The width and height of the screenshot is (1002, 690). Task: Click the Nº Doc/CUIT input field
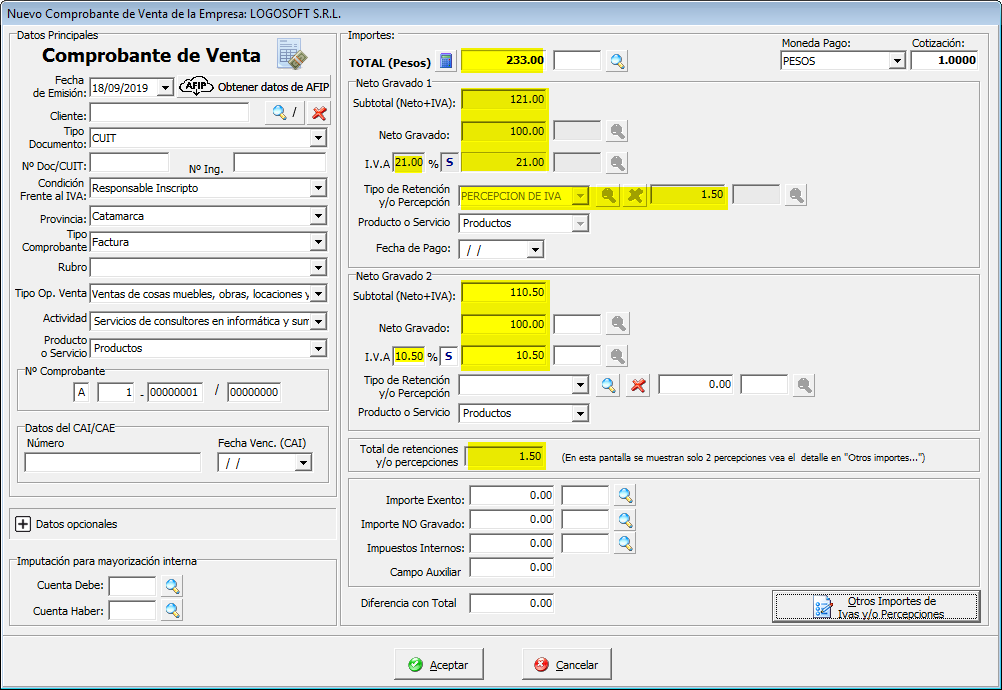tap(129, 163)
